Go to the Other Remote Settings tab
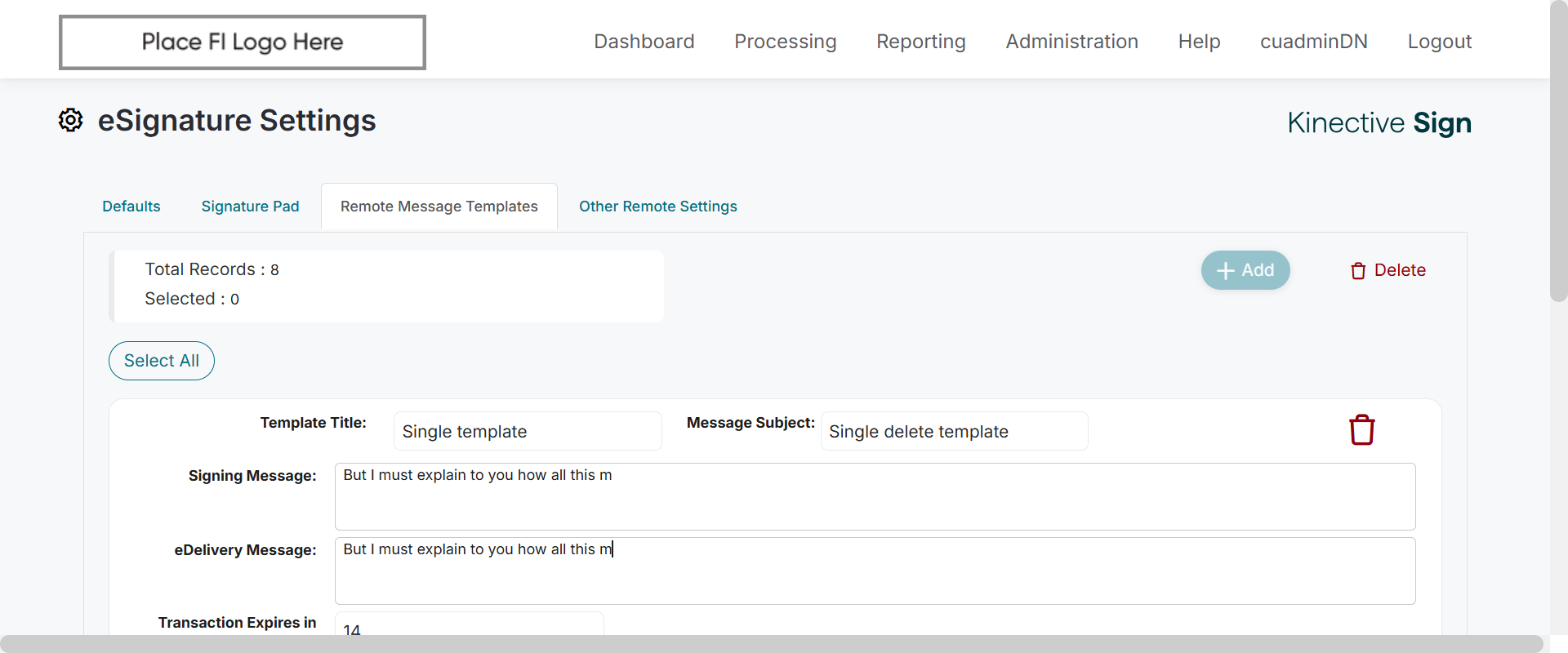This screenshot has height=653, width=1568. (x=658, y=207)
